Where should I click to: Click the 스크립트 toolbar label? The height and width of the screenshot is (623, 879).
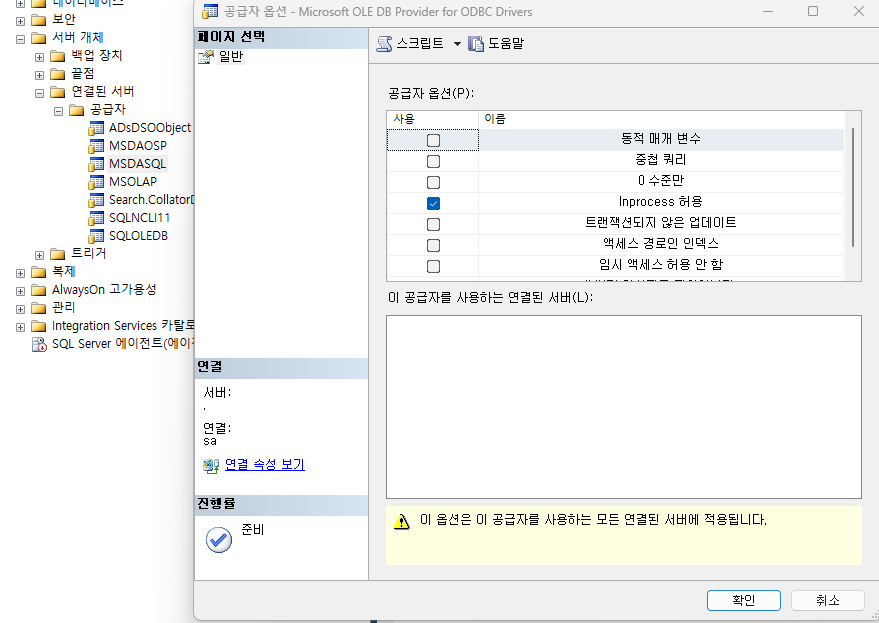tap(420, 43)
